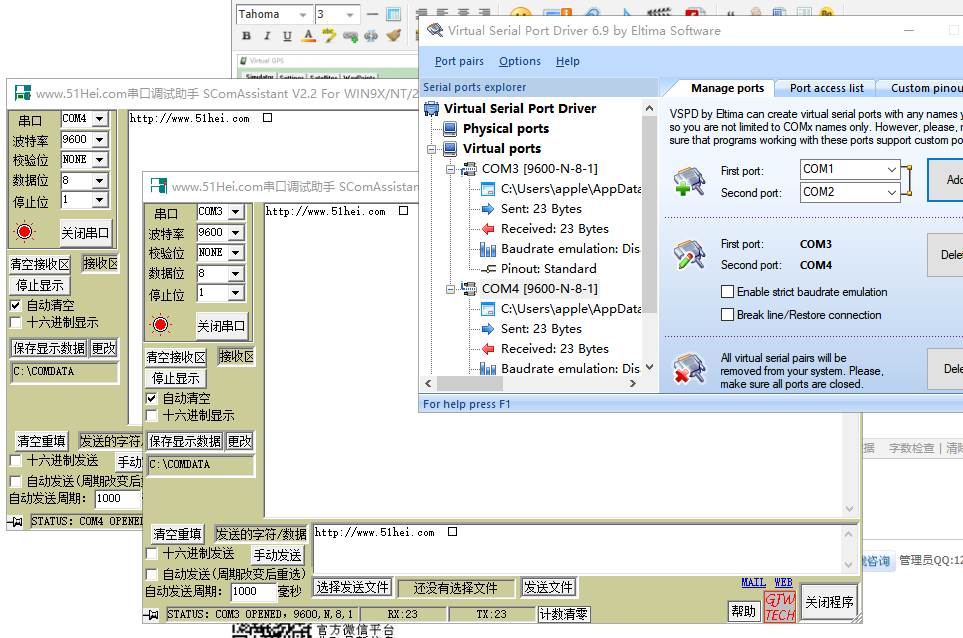Open the 校验位 NONE dropdown in the COM4 window
Viewport: 963px width, 638px height.
point(100,160)
